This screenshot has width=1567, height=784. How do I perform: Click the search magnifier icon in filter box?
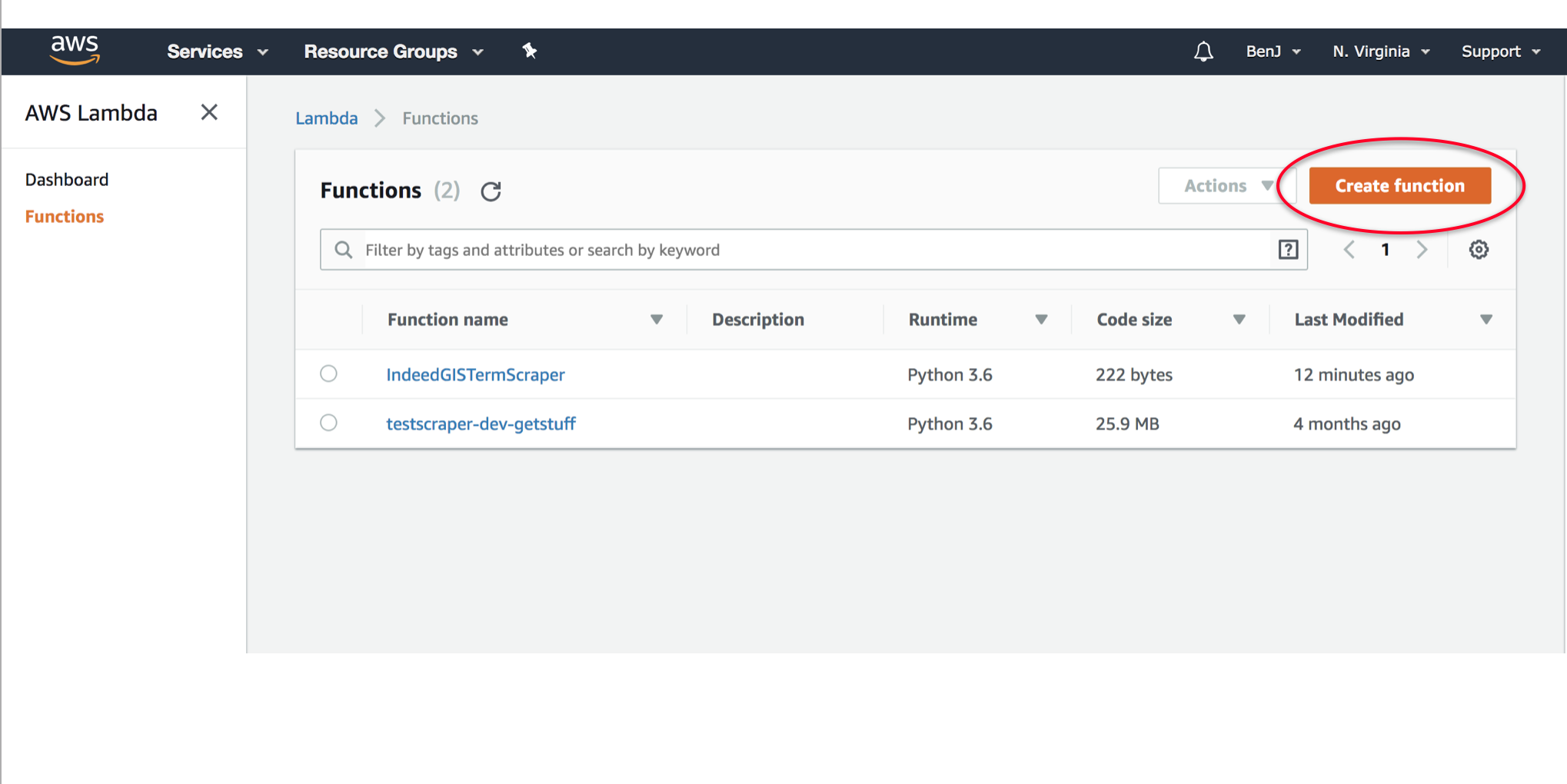[344, 250]
